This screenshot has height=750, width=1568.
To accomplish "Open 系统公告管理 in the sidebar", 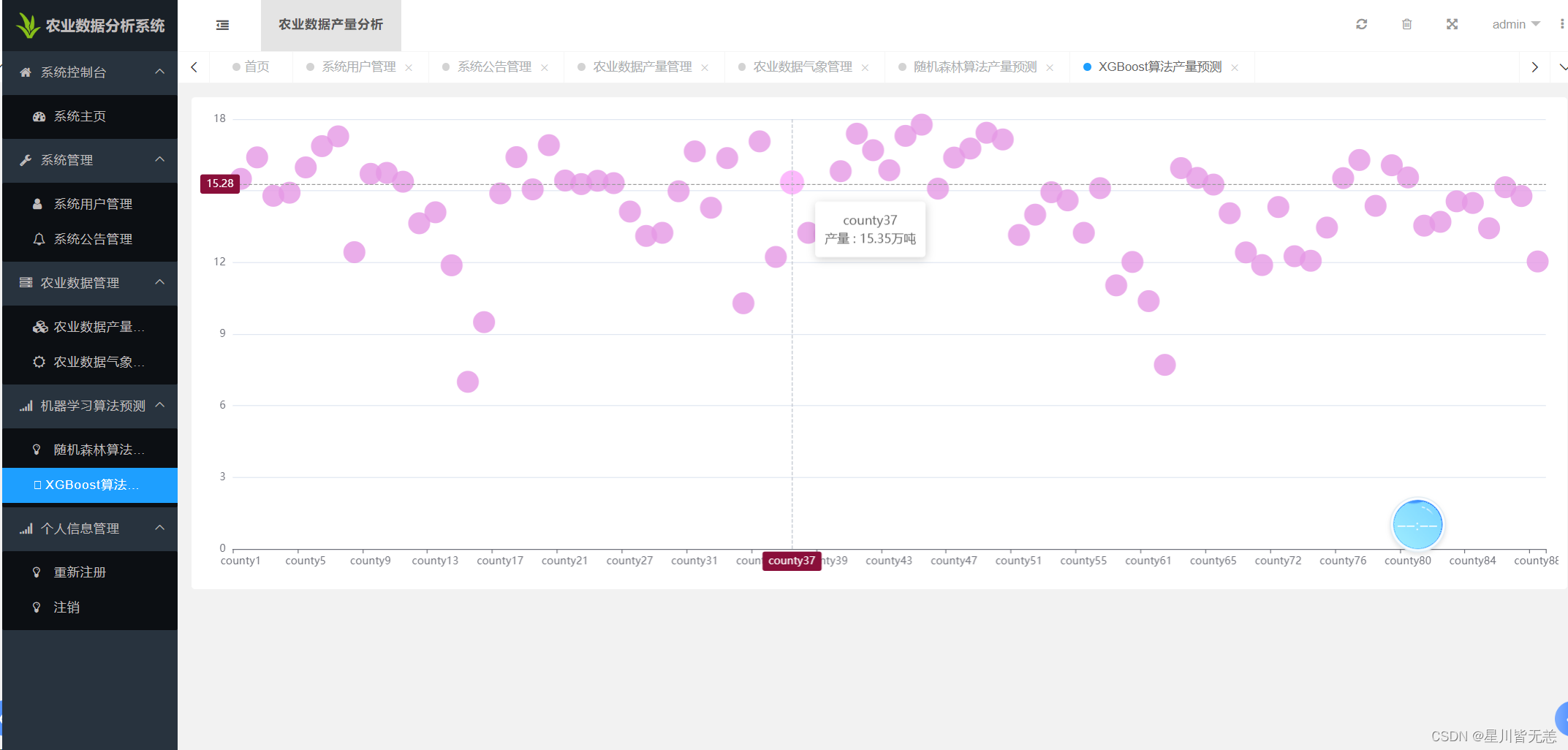I will (93, 239).
